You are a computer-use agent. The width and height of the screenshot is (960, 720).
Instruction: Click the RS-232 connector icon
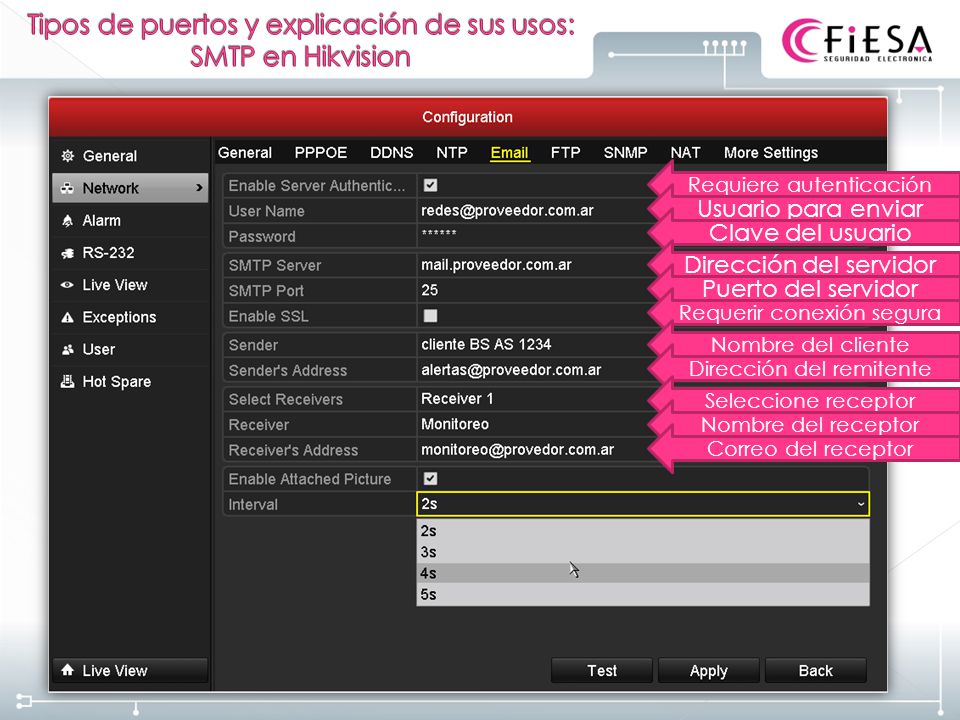(67, 253)
